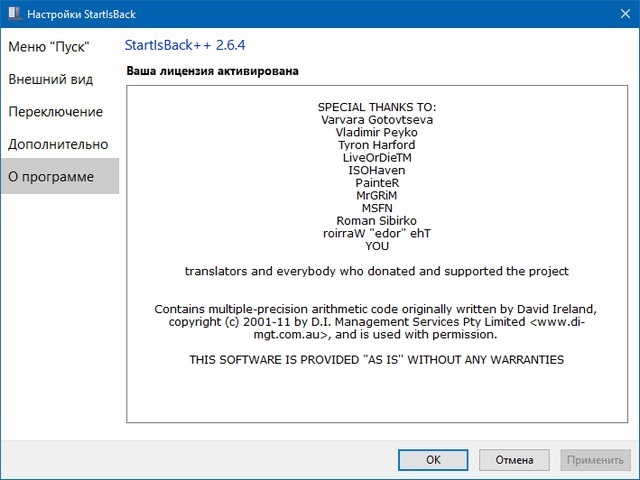640x480 pixels.
Task: Click the name Roman Sibirko
Action: (377, 221)
